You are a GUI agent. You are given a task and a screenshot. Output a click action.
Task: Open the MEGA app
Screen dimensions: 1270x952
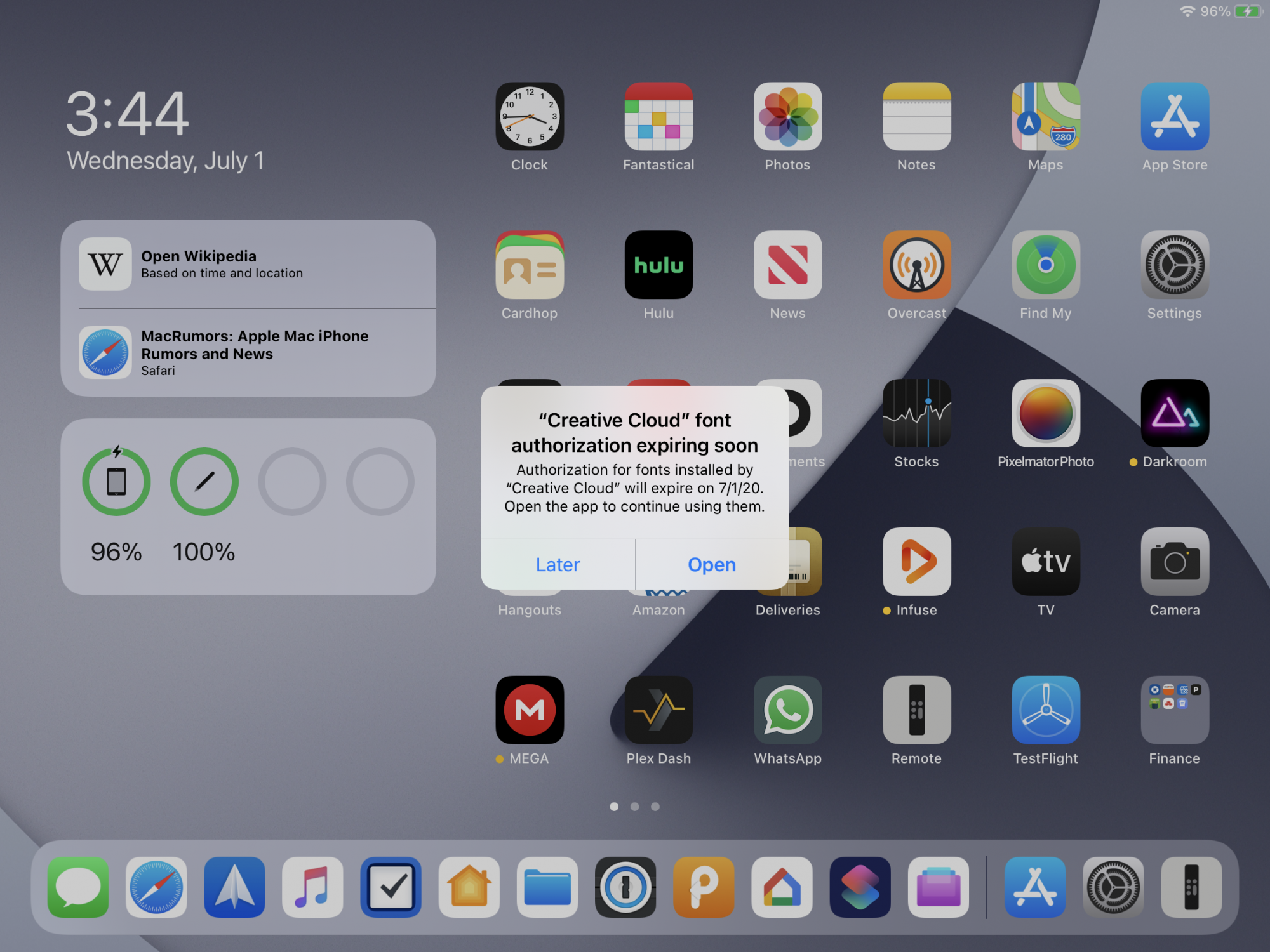[x=530, y=710]
